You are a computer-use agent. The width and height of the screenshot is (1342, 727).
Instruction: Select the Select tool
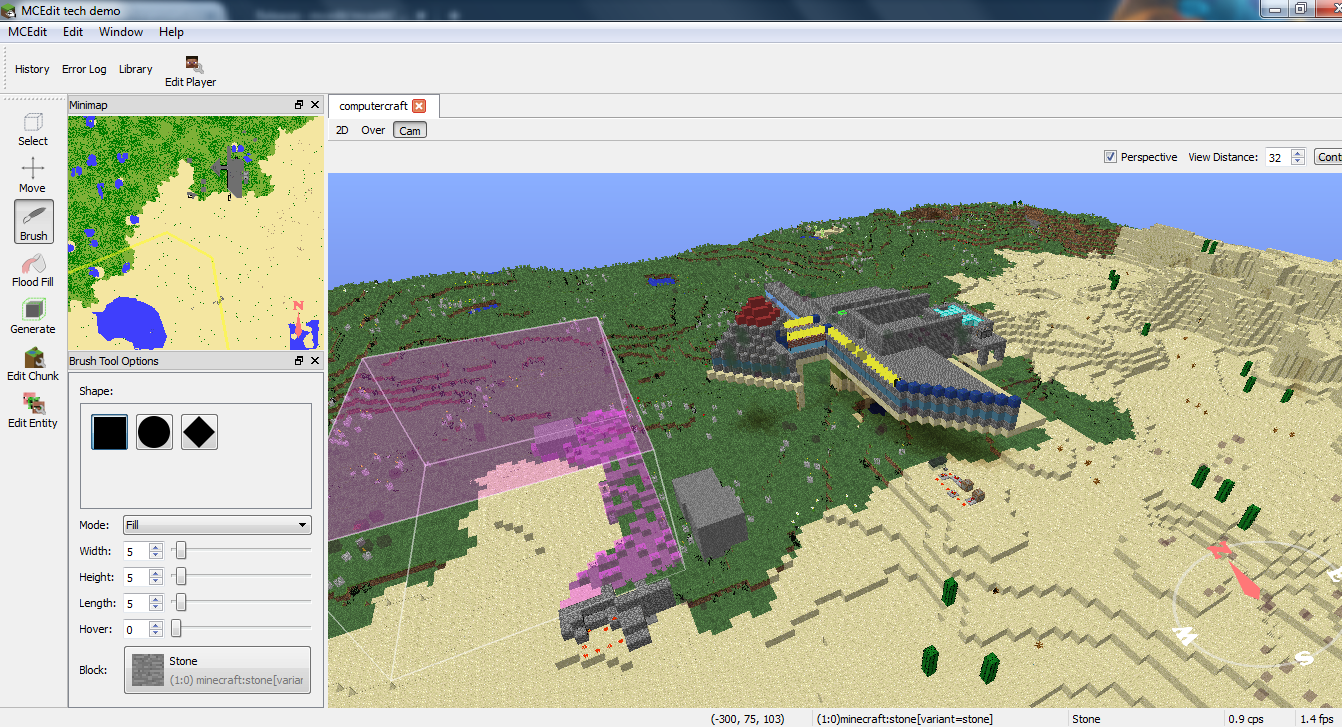(x=33, y=129)
